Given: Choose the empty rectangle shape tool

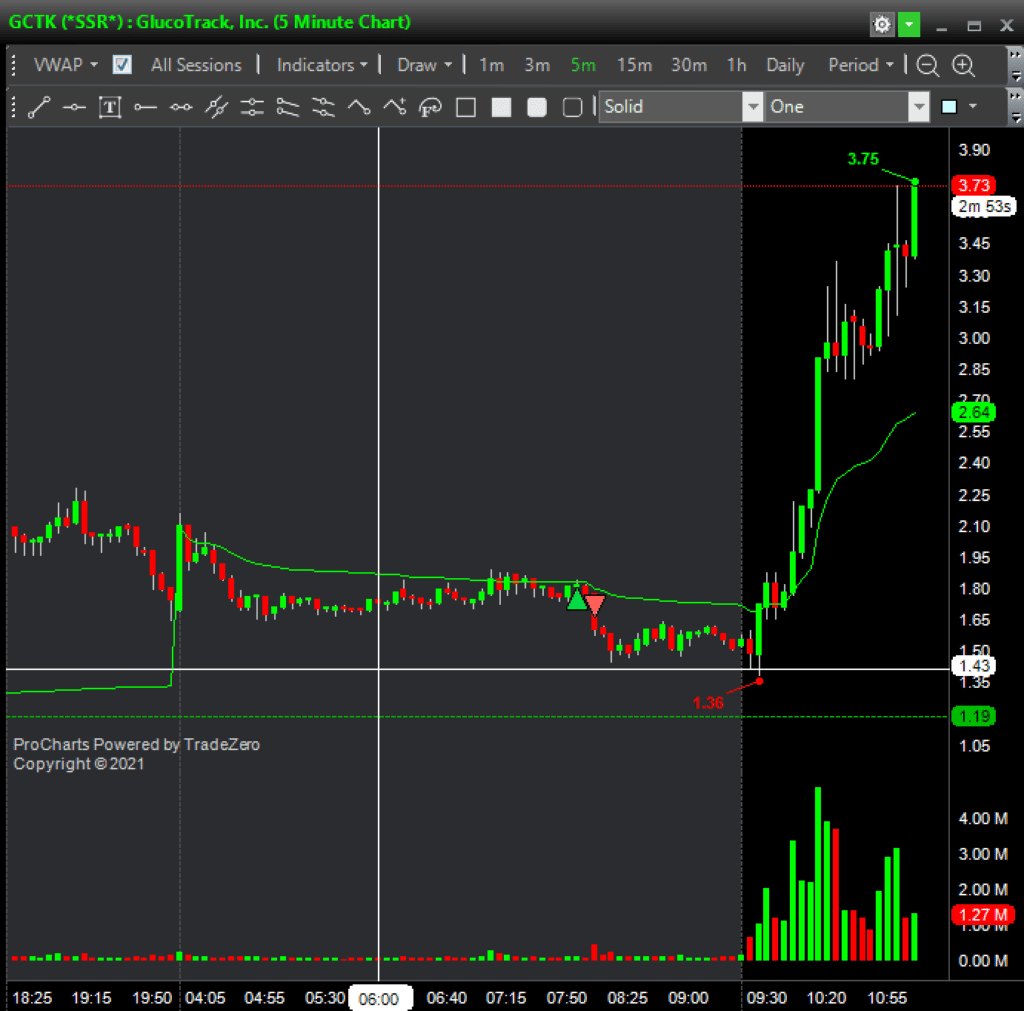Looking at the screenshot, I should pos(466,107).
